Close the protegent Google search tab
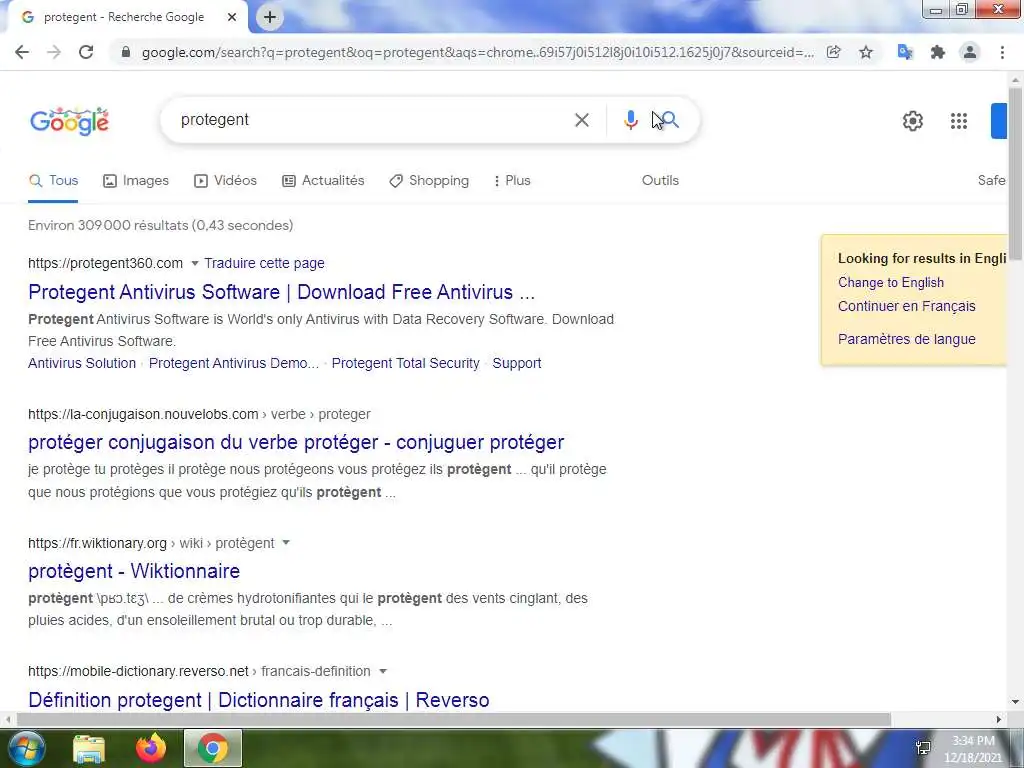This screenshot has height=768, width=1024. (232, 17)
